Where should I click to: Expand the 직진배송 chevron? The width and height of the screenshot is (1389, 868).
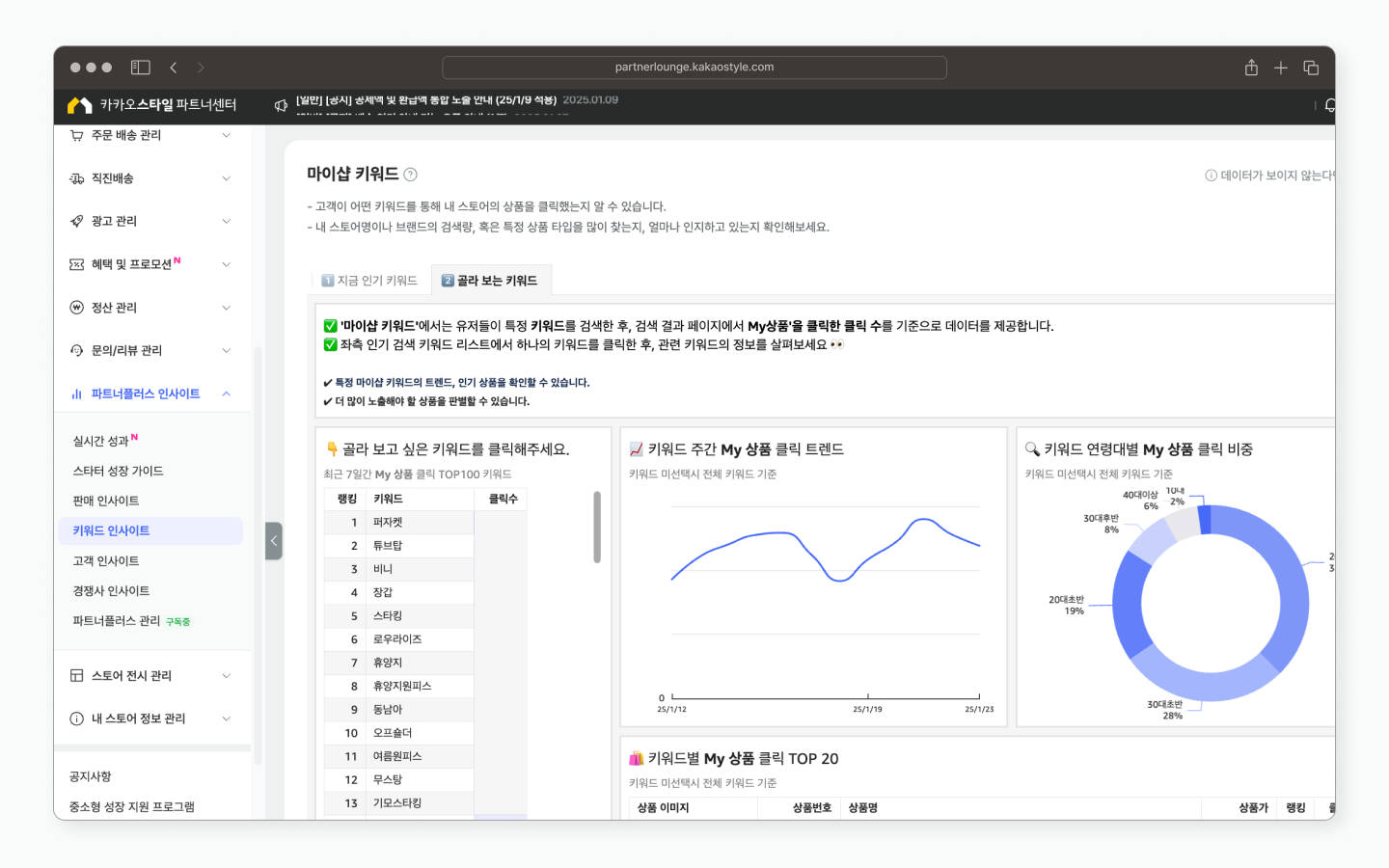227,178
